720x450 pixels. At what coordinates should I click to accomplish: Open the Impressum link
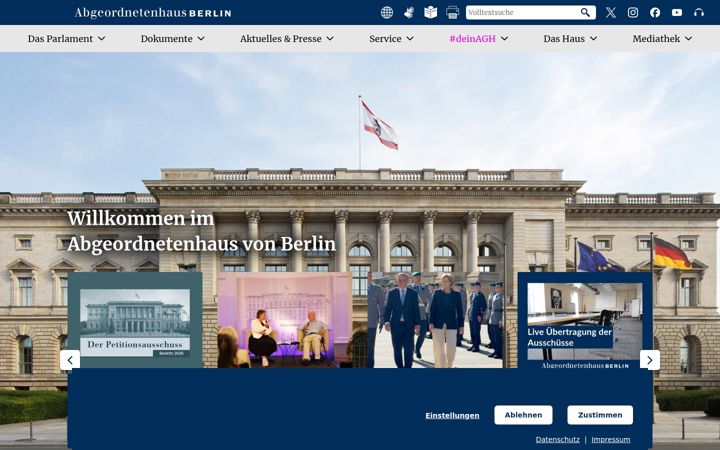[611, 439]
